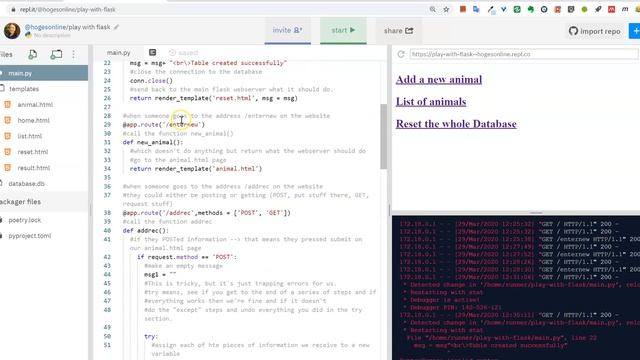Open the orange R browser extension

pos(558,9)
